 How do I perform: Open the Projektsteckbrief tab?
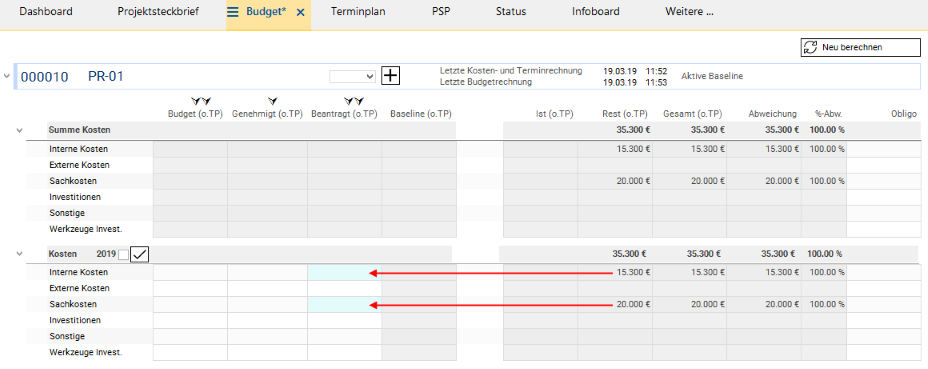pos(158,12)
